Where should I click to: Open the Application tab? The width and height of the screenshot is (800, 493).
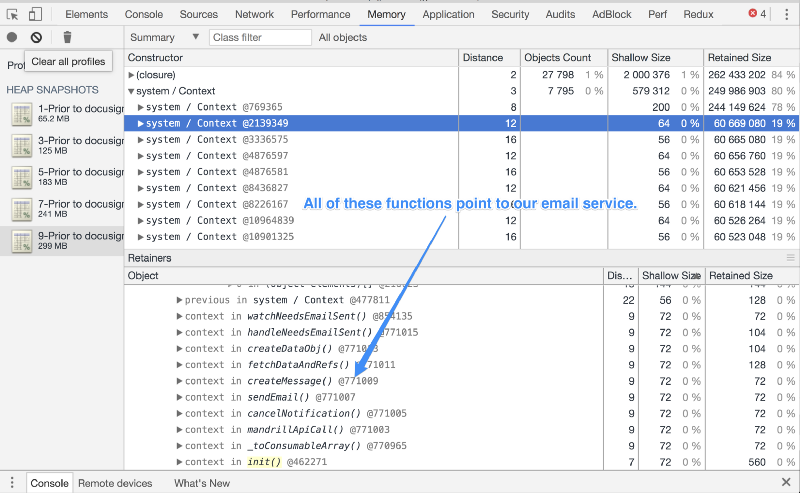448,15
